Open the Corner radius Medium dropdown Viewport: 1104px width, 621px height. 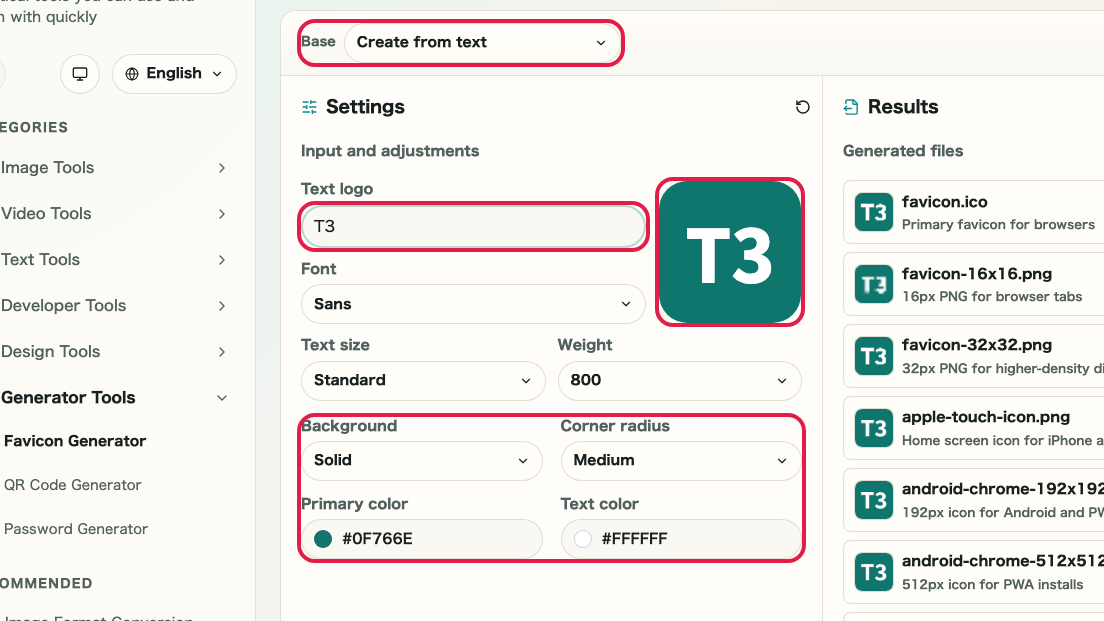click(x=681, y=460)
